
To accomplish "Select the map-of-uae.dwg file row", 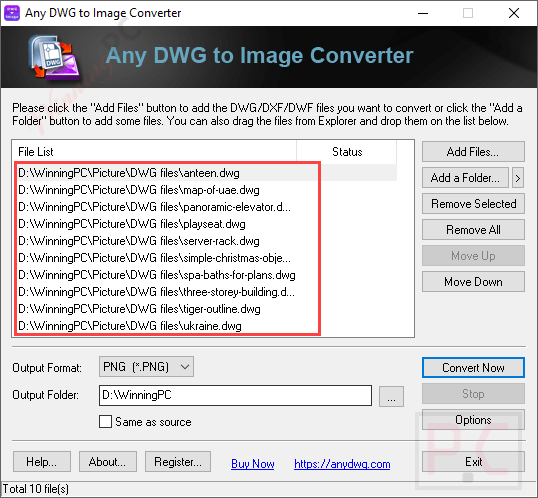I will click(x=205, y=190).
